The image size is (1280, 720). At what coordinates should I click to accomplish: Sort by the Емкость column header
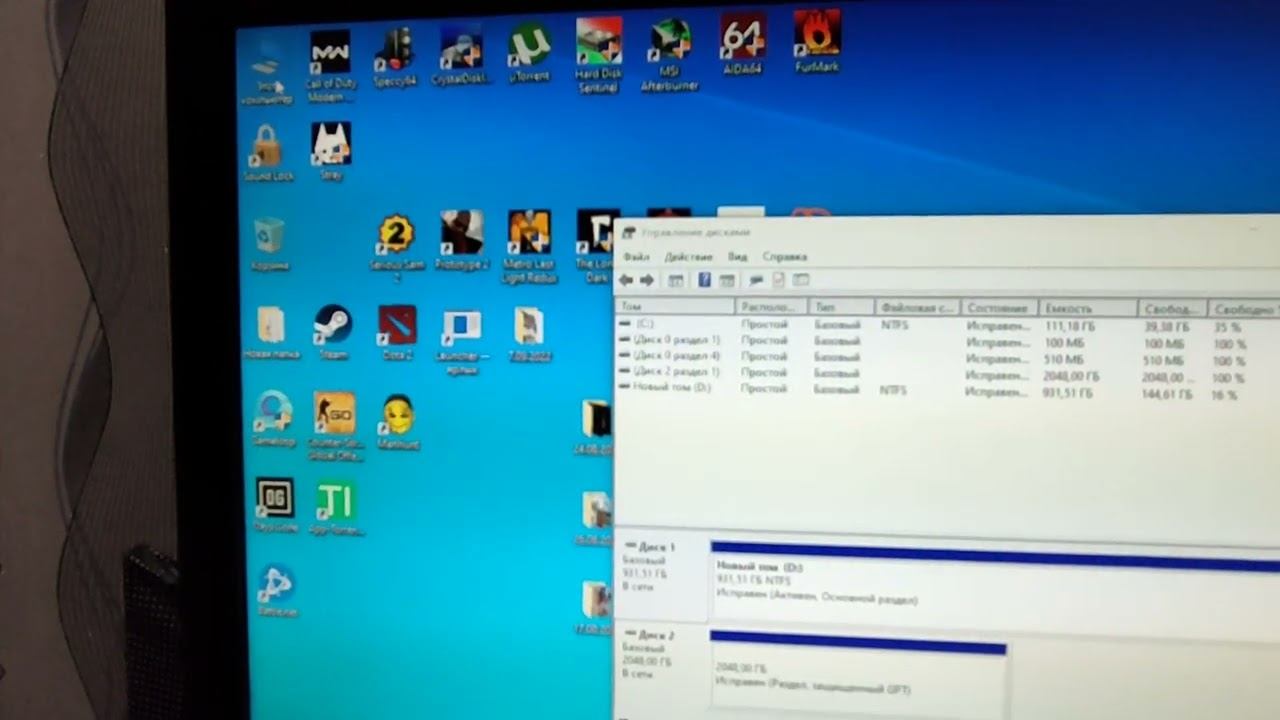[x=1088, y=309]
